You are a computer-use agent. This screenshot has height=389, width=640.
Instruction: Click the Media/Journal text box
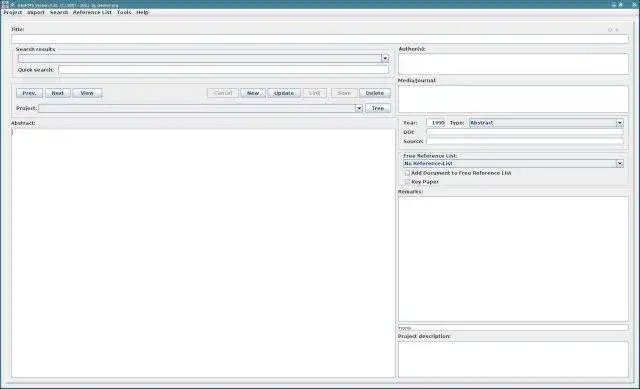[x=513, y=99]
